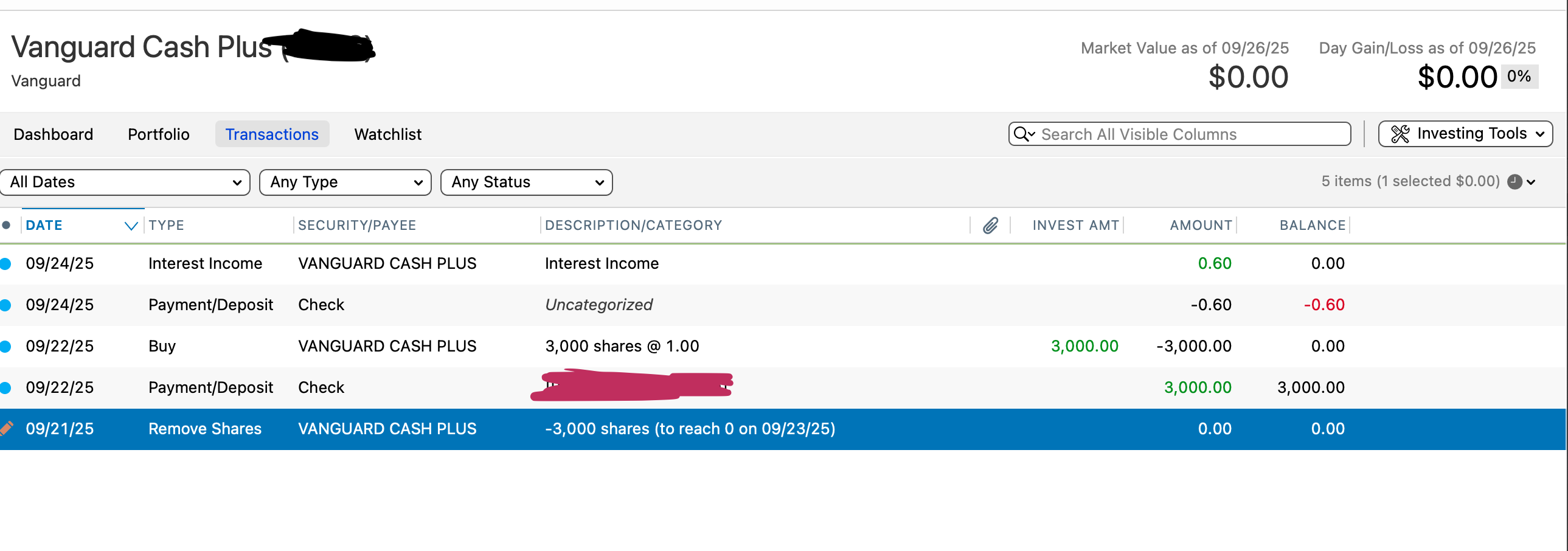Click pencil edit icon on Remove Shares row
Screen dimensions: 1568x551
click(x=6, y=429)
